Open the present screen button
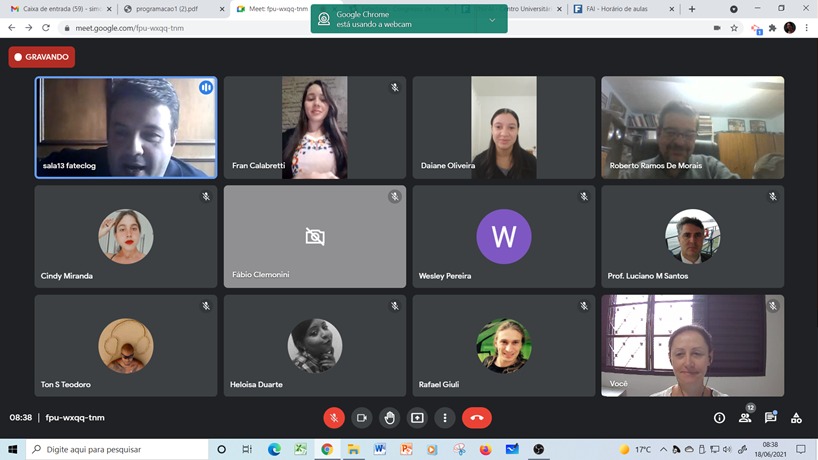 (x=417, y=418)
